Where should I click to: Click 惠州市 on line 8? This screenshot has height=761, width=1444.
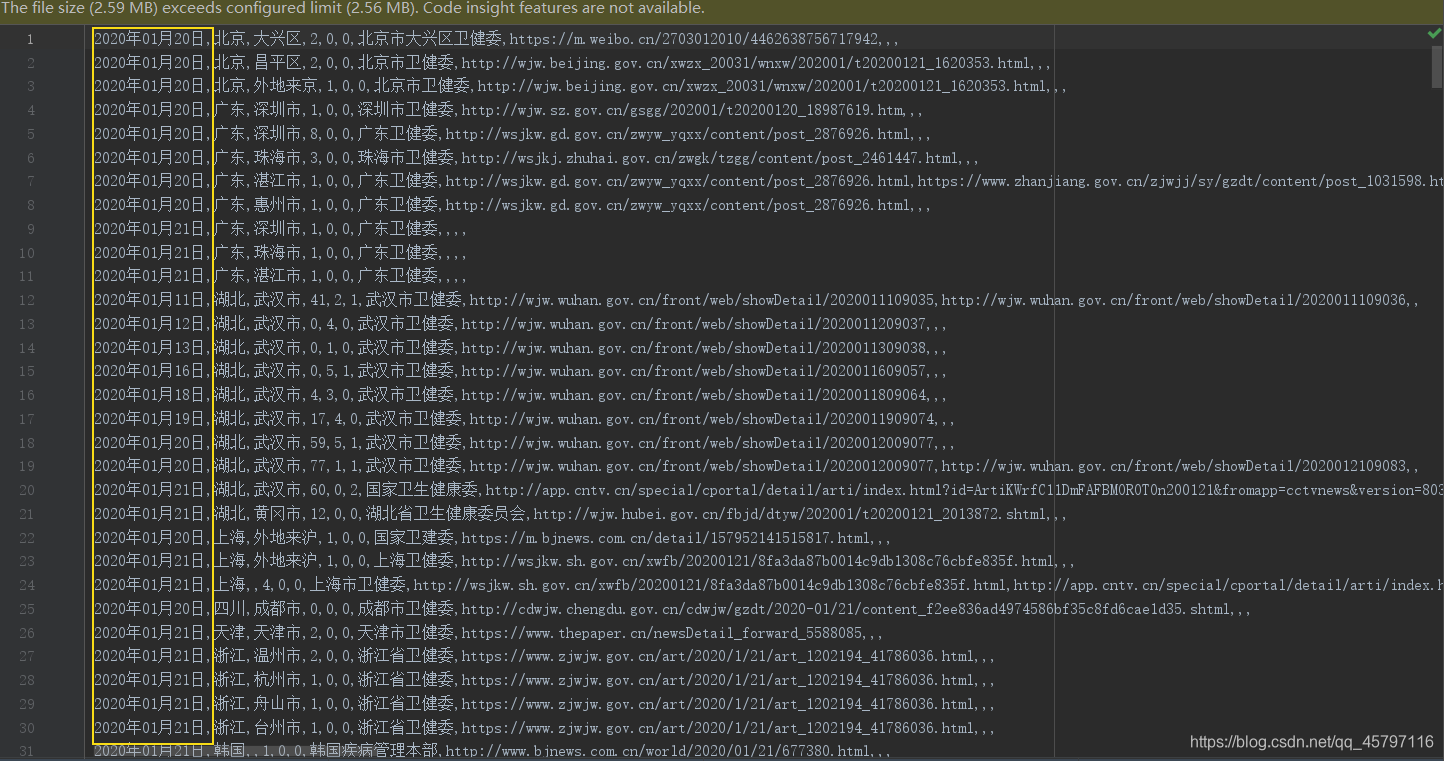pos(277,205)
